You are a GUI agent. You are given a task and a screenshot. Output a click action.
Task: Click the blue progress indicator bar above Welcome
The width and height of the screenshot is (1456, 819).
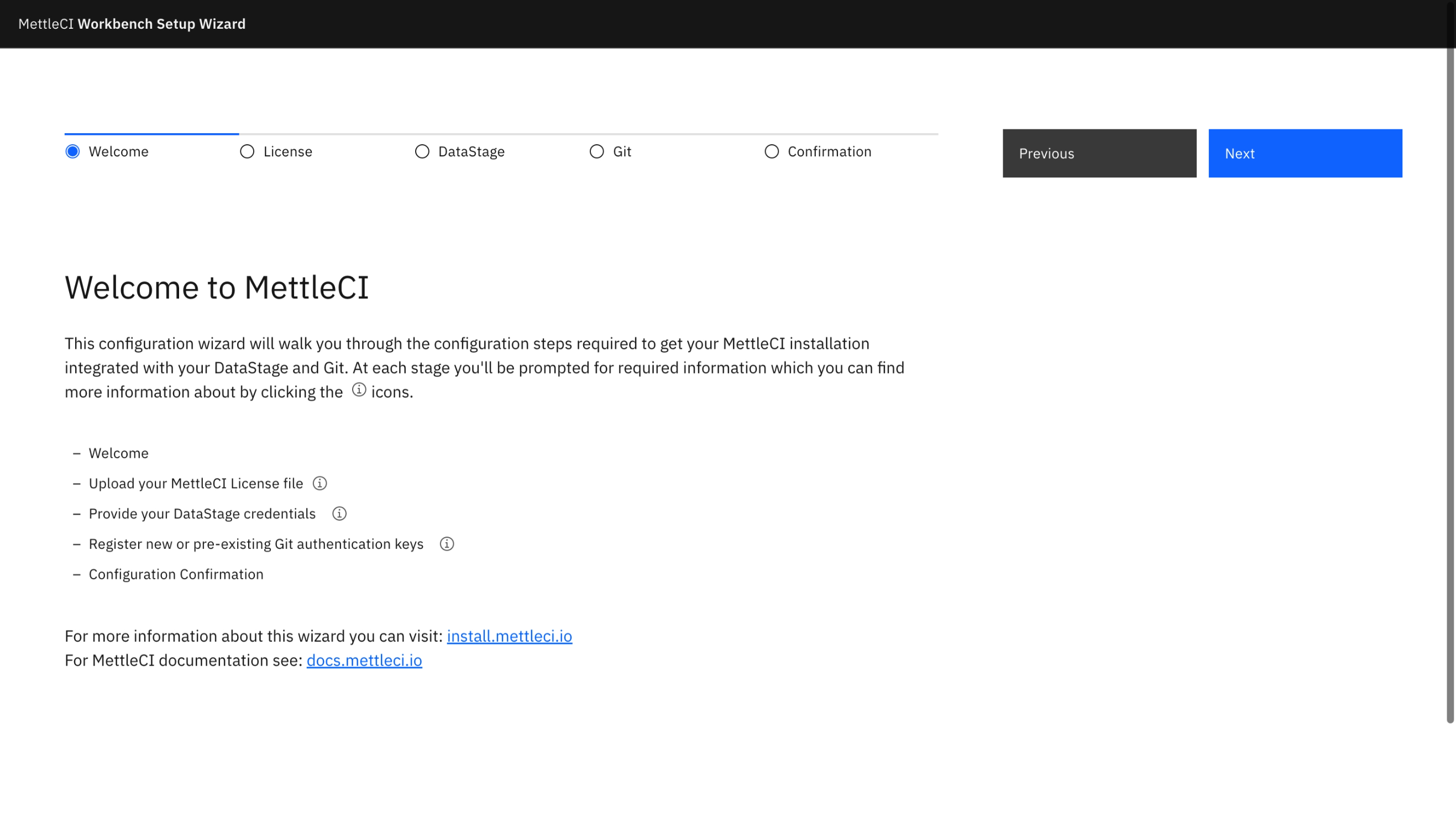151,134
